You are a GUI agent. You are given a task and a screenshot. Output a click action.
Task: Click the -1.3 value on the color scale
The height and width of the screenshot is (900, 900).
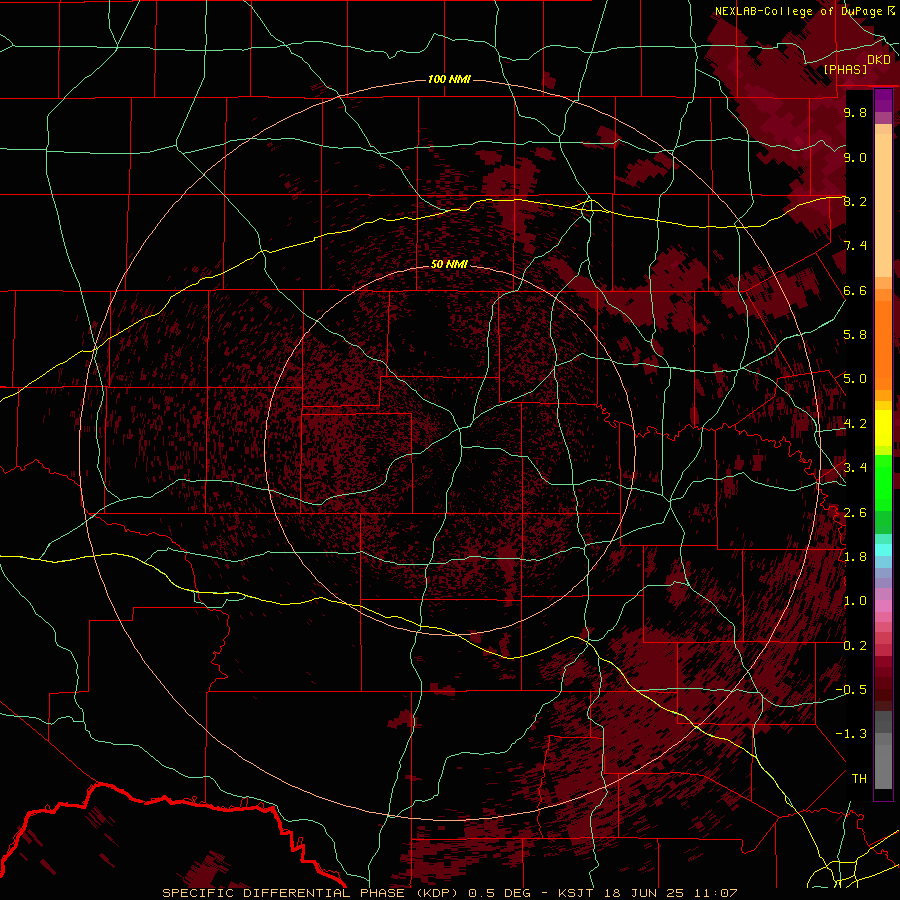click(851, 734)
